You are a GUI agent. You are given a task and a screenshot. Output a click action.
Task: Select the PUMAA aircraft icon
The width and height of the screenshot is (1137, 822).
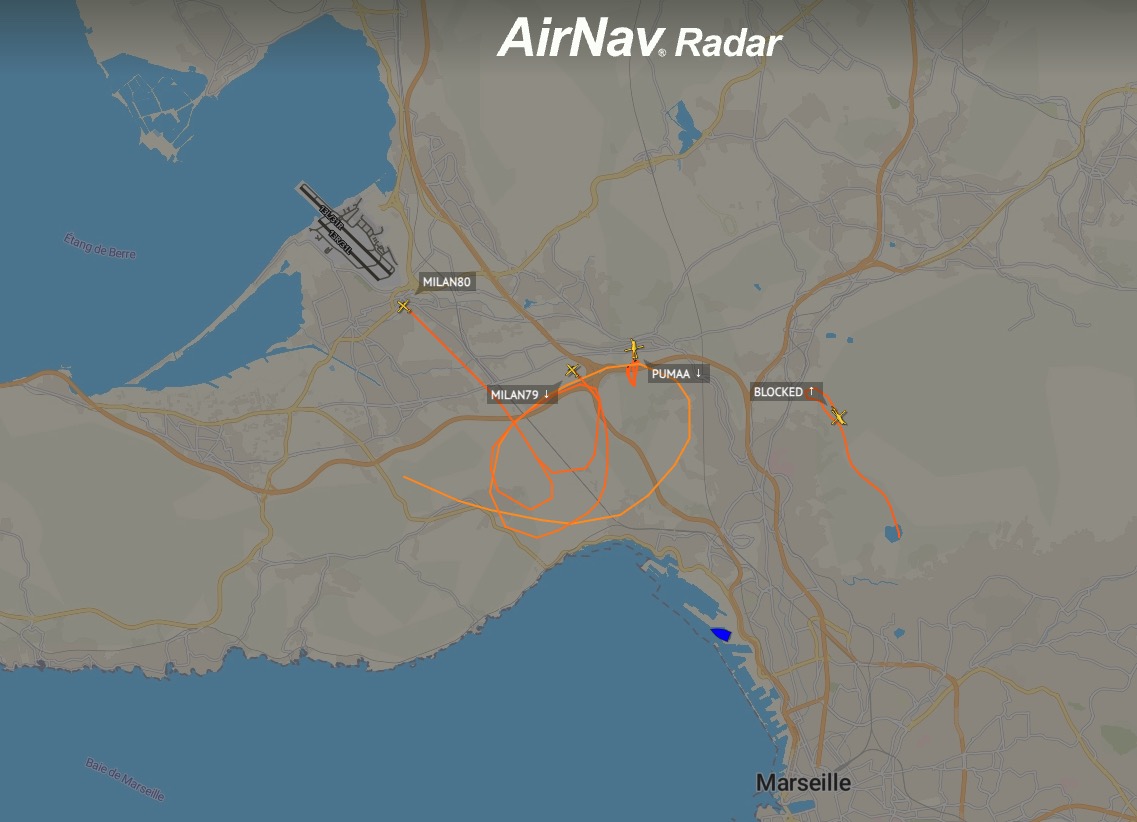coord(634,349)
